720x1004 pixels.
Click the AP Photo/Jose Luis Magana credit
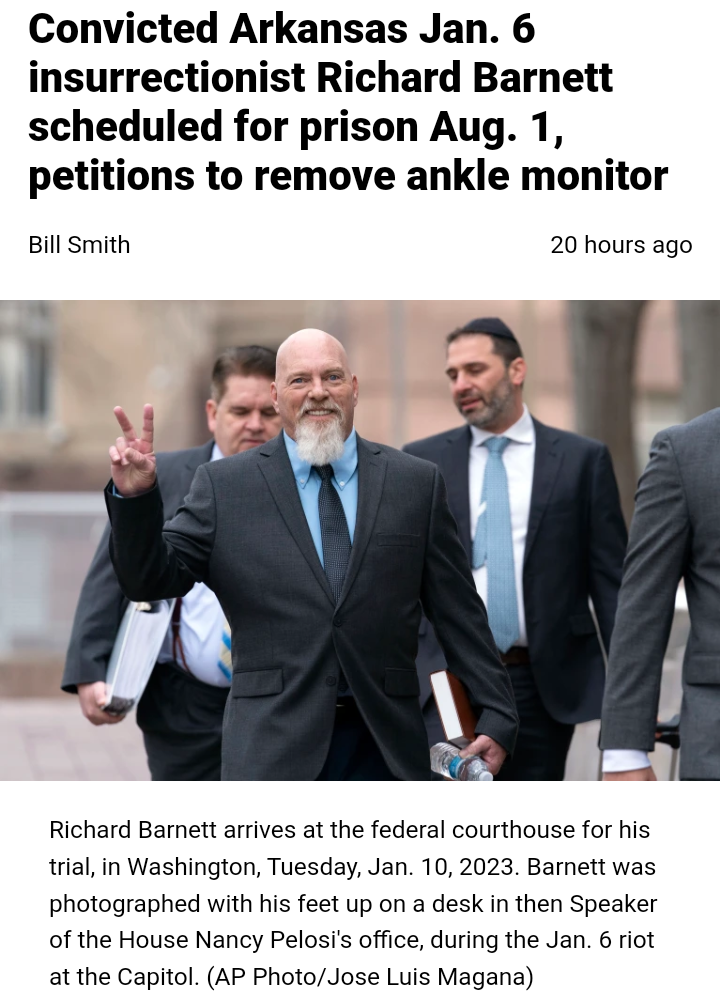pos(370,976)
